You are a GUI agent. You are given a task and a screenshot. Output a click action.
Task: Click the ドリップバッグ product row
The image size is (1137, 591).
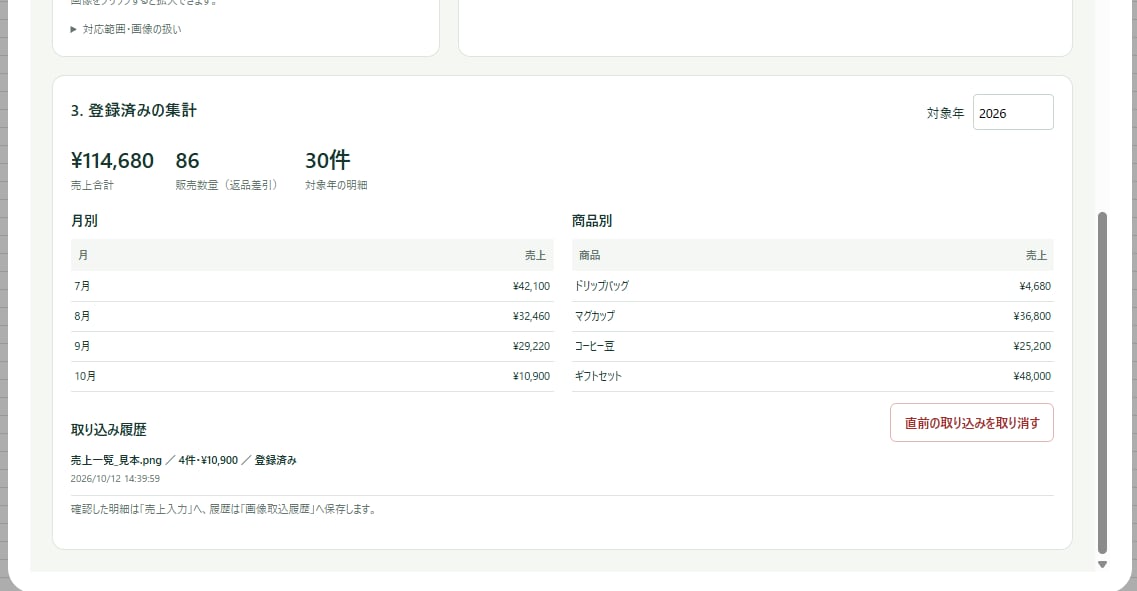pos(813,286)
